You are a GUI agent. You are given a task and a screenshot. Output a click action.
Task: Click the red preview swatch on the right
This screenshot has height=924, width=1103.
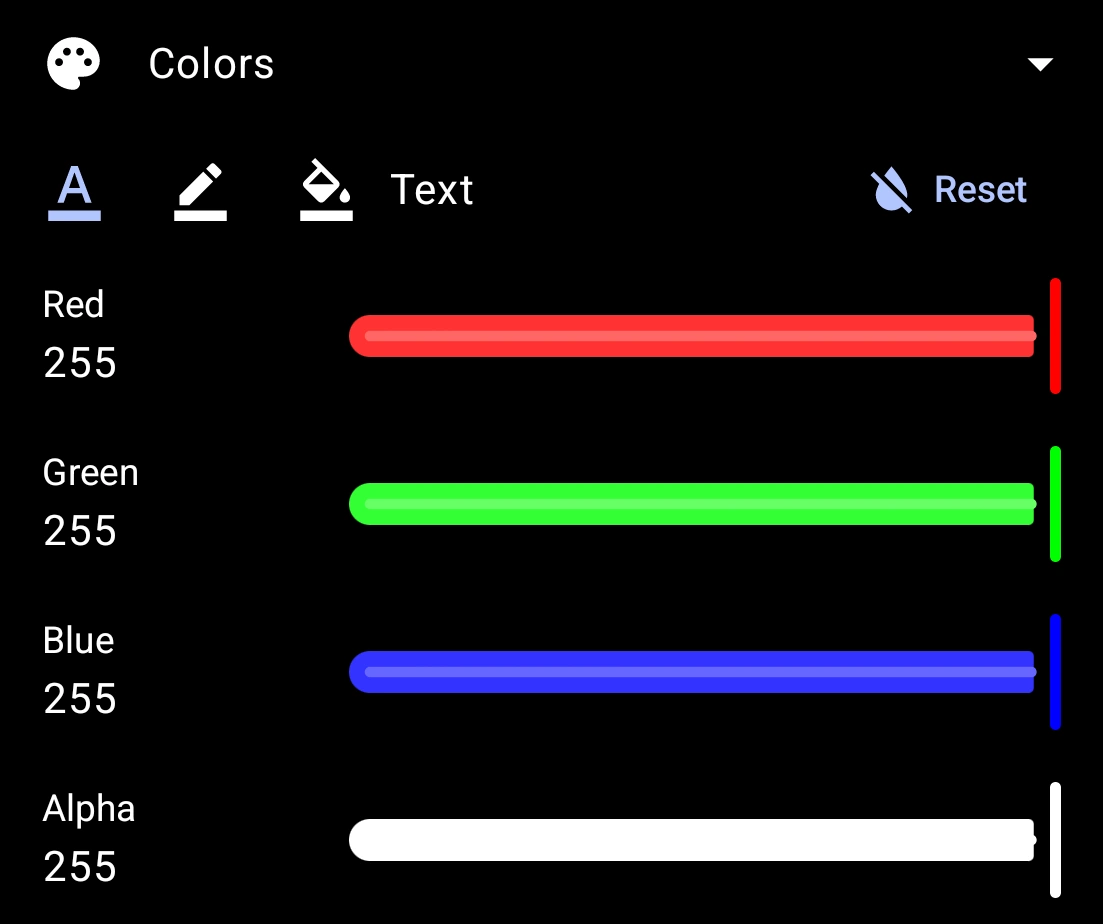pos(1056,335)
